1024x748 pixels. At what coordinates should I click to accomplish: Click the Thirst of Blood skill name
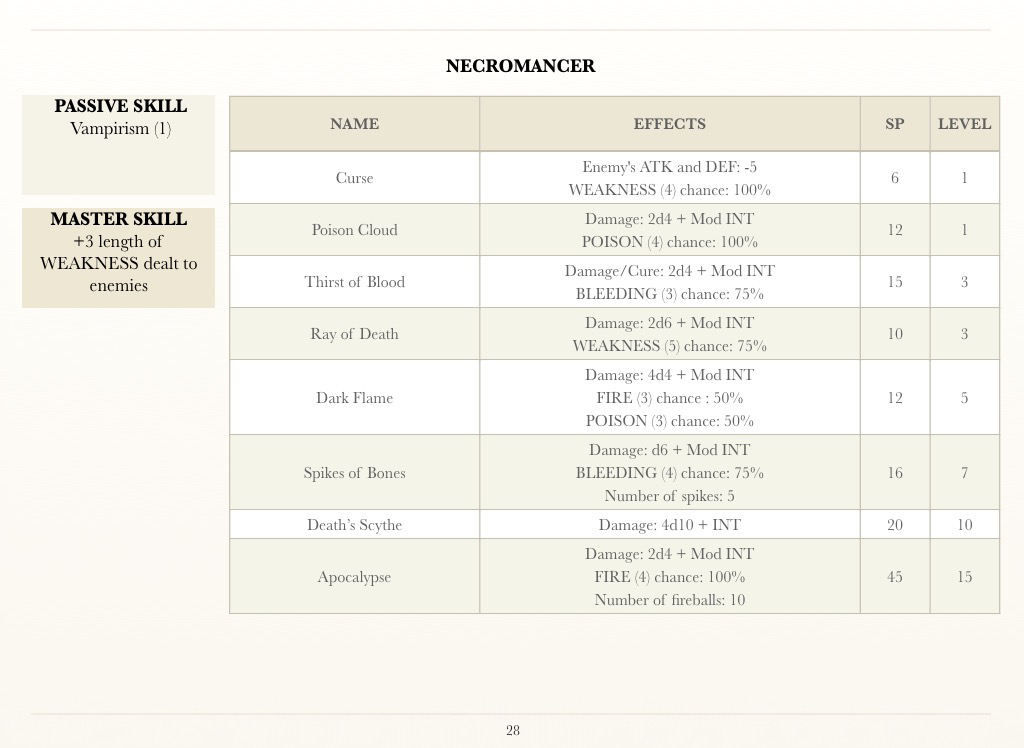[x=354, y=282]
